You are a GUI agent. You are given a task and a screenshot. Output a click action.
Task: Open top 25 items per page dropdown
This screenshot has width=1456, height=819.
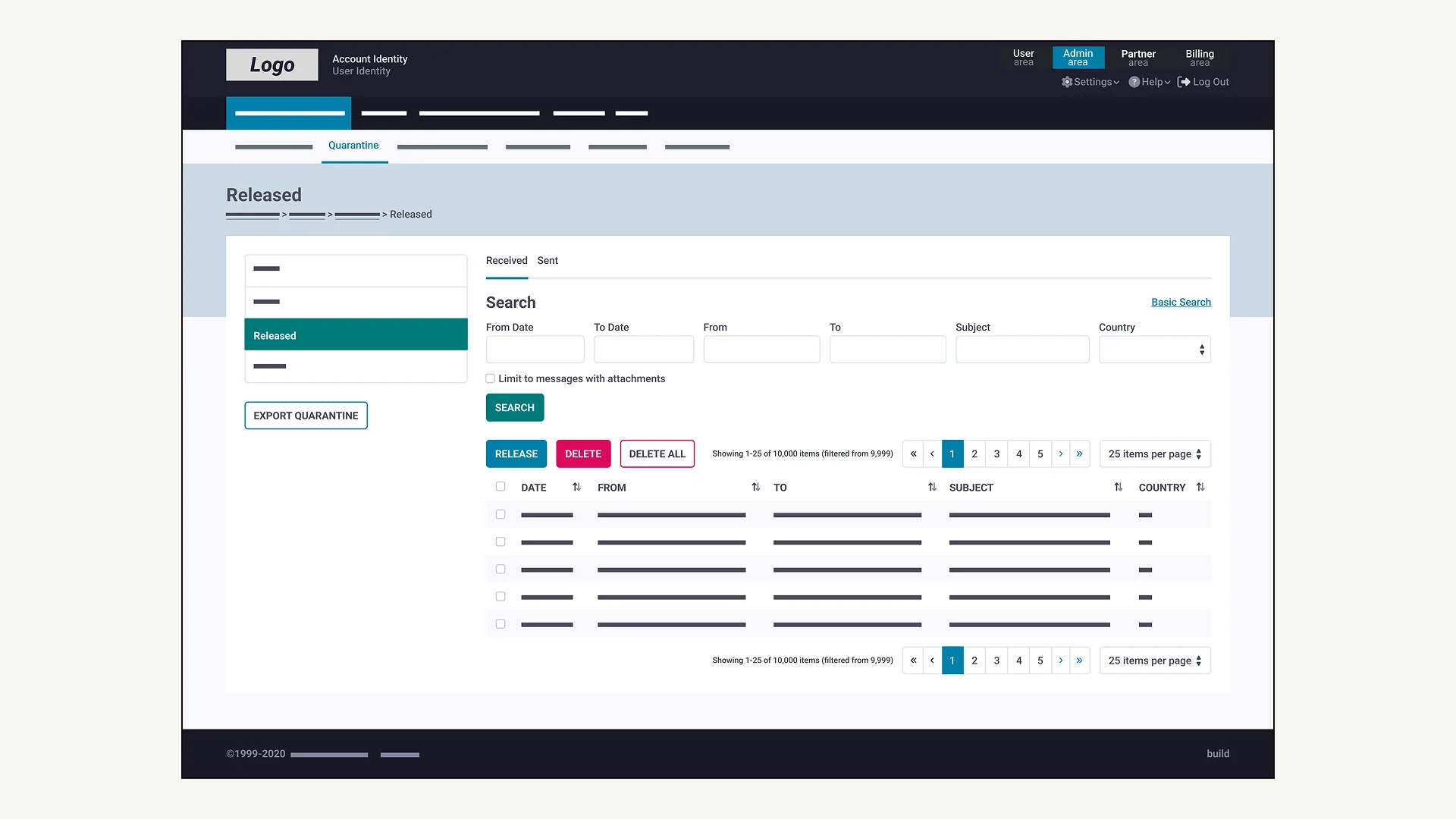1154,453
